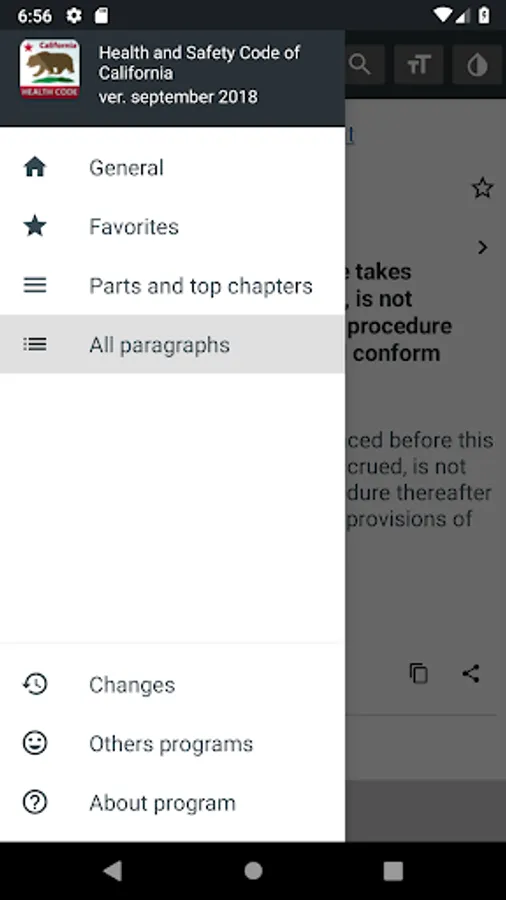506x900 pixels.
Task: Click the home icon beside General
Action: tap(35, 167)
